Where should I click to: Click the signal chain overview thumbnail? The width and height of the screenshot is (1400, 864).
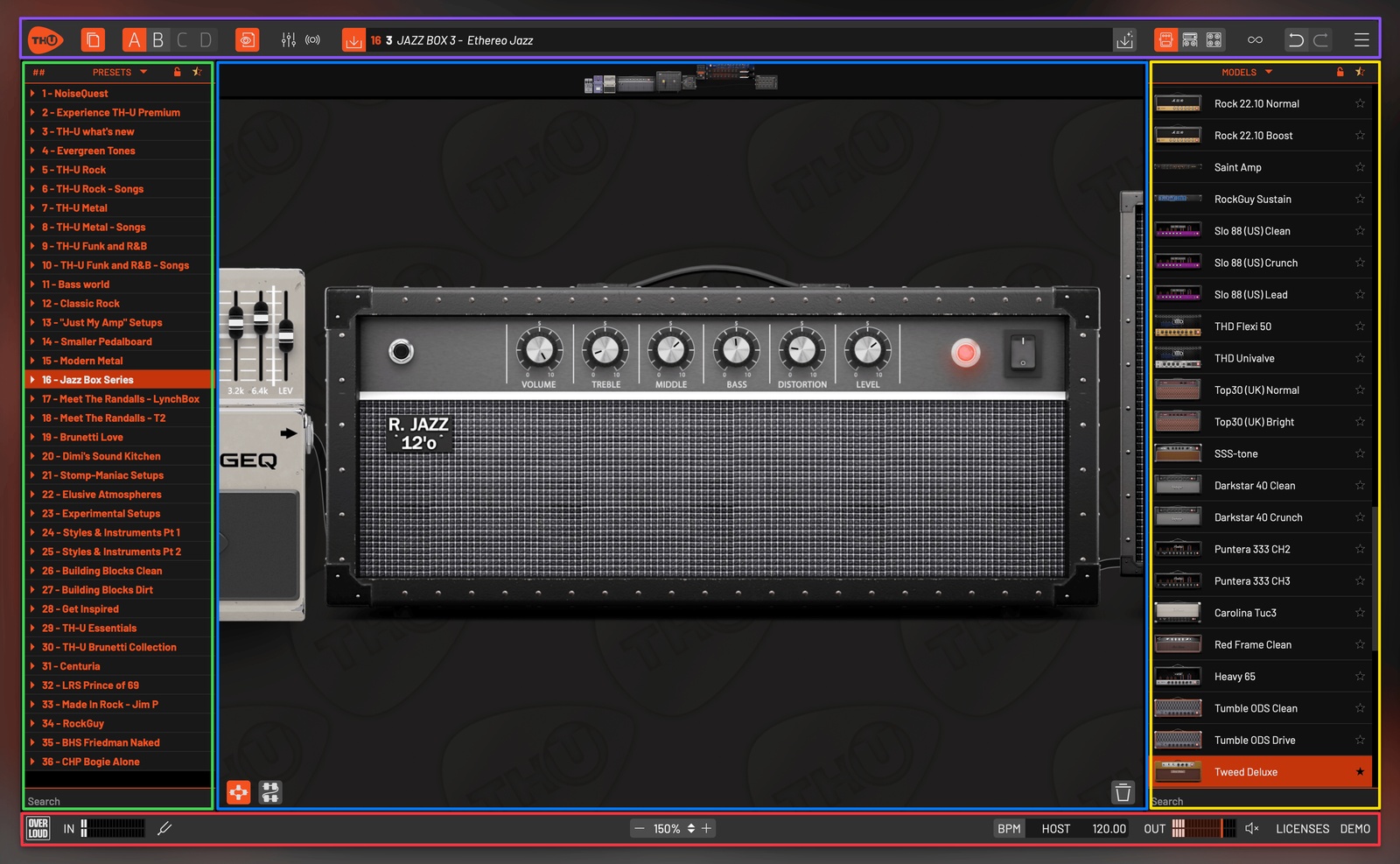pyautogui.click(x=681, y=80)
